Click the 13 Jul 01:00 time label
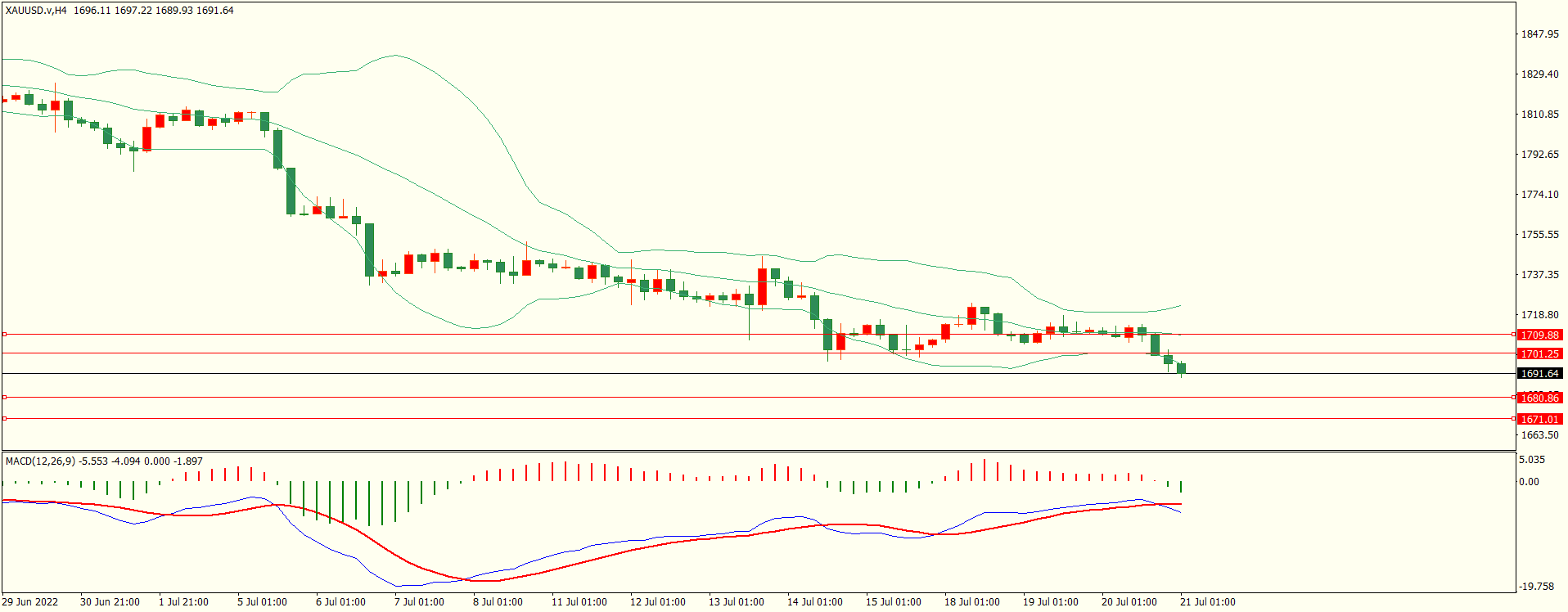This screenshot has width=1568, height=612. click(x=737, y=602)
